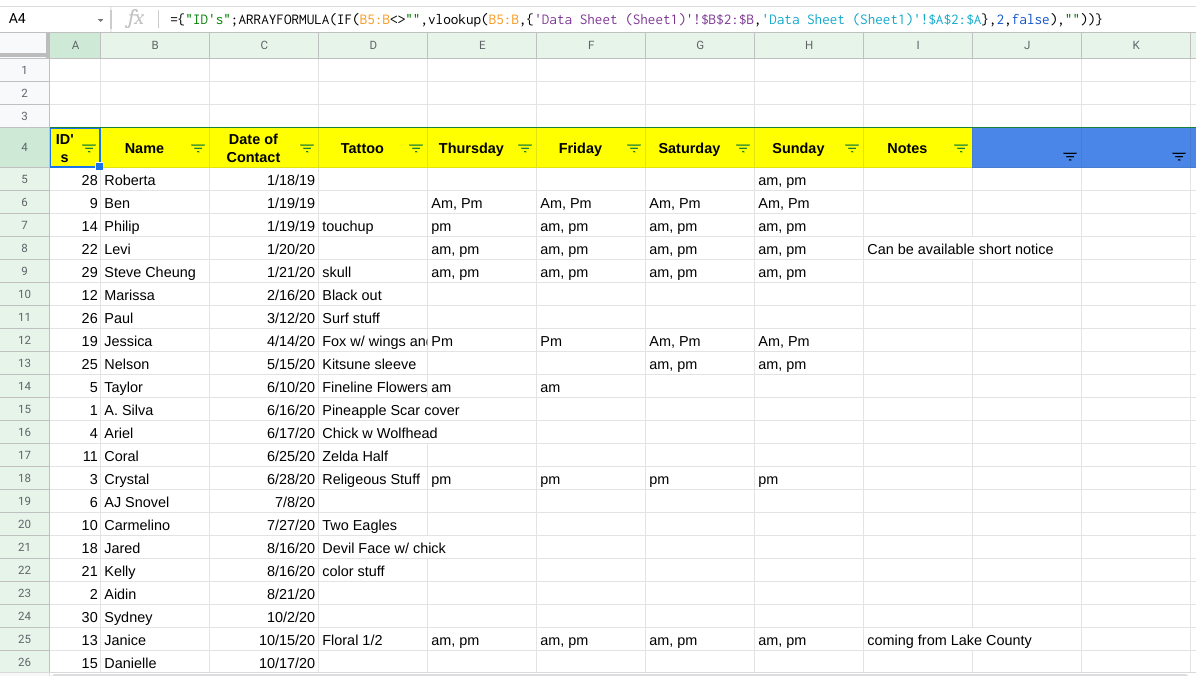Open the filter for the Thursday column
Viewport: 1196px width, 676px height.
point(525,148)
